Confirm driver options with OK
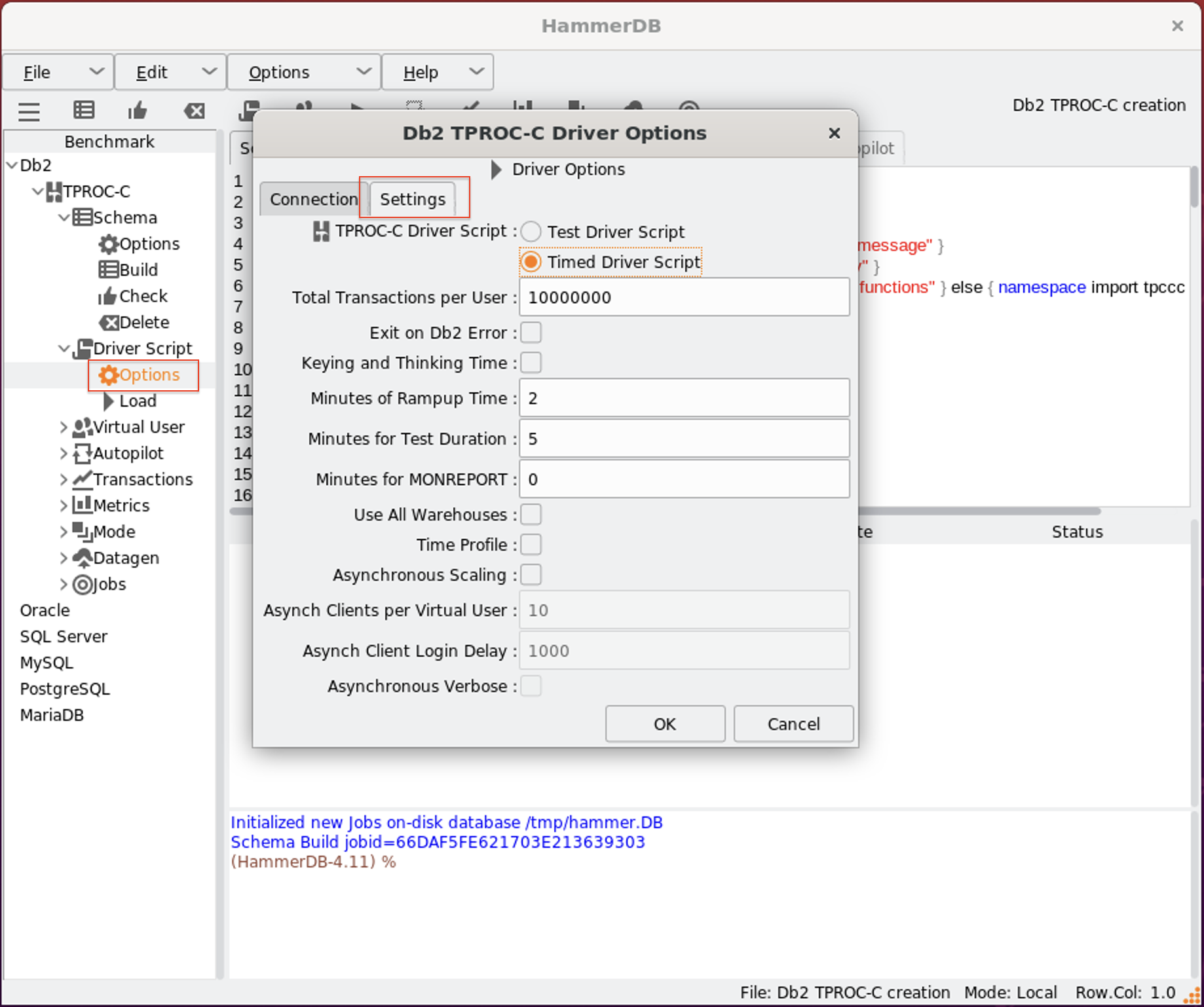The image size is (1204, 1007). pos(665,724)
